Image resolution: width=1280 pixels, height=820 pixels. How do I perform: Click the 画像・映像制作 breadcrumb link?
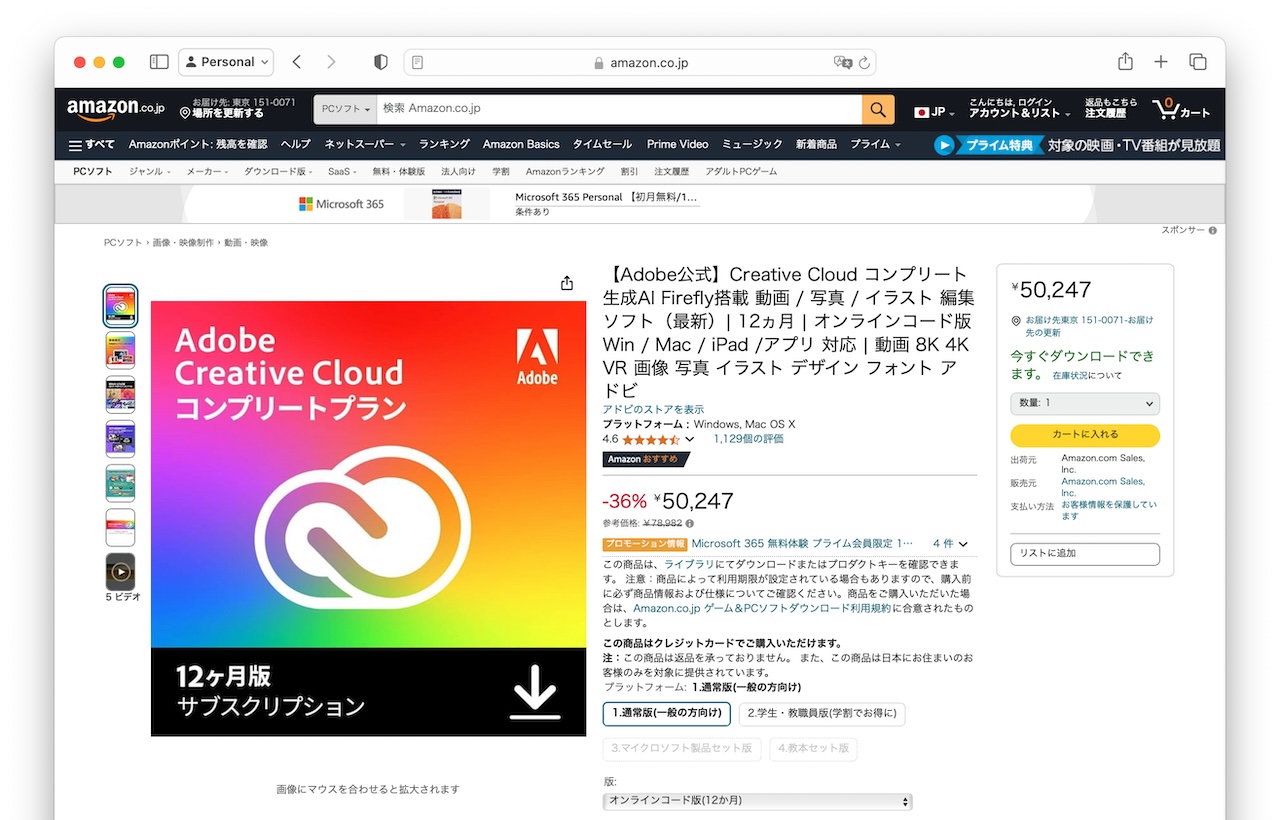click(x=183, y=243)
